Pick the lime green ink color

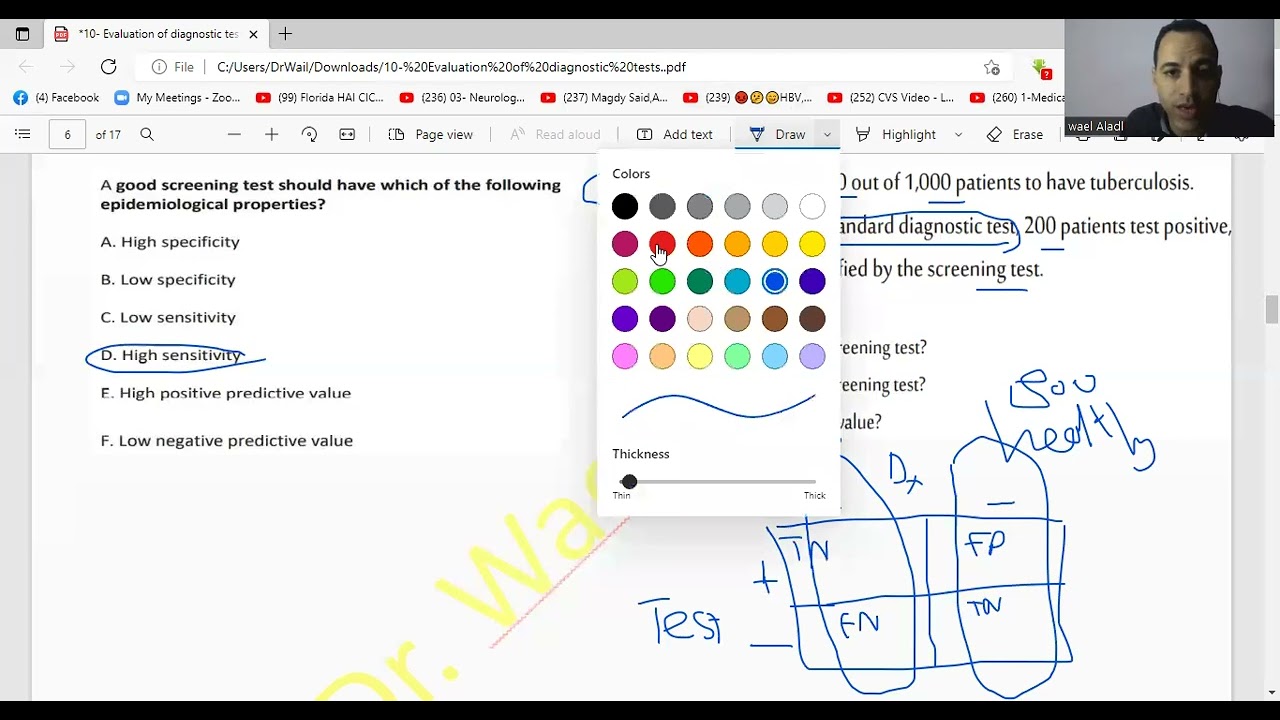[625, 282]
